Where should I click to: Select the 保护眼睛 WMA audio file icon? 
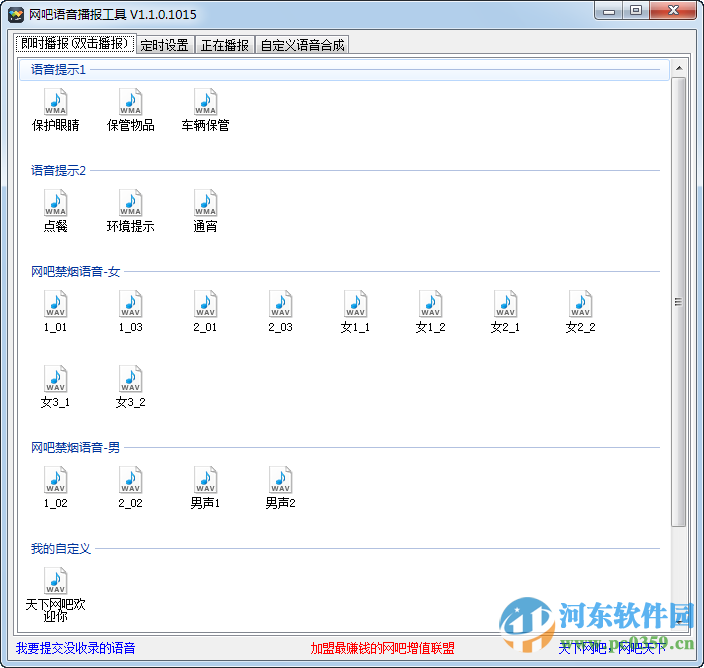pyautogui.click(x=55, y=102)
